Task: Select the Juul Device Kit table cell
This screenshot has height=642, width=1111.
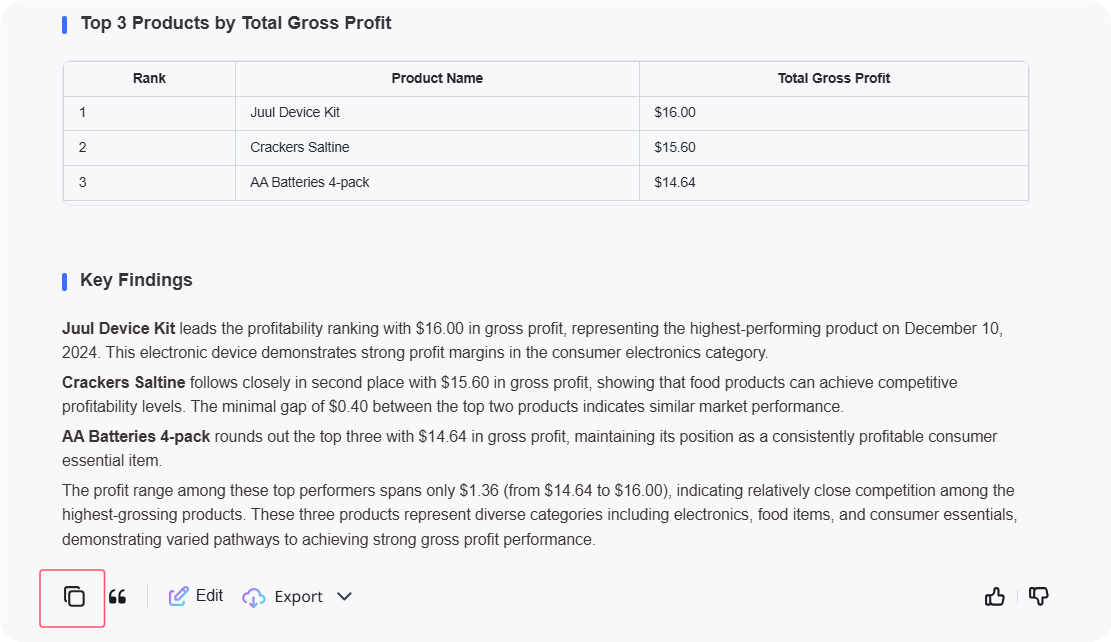Action: tap(295, 112)
